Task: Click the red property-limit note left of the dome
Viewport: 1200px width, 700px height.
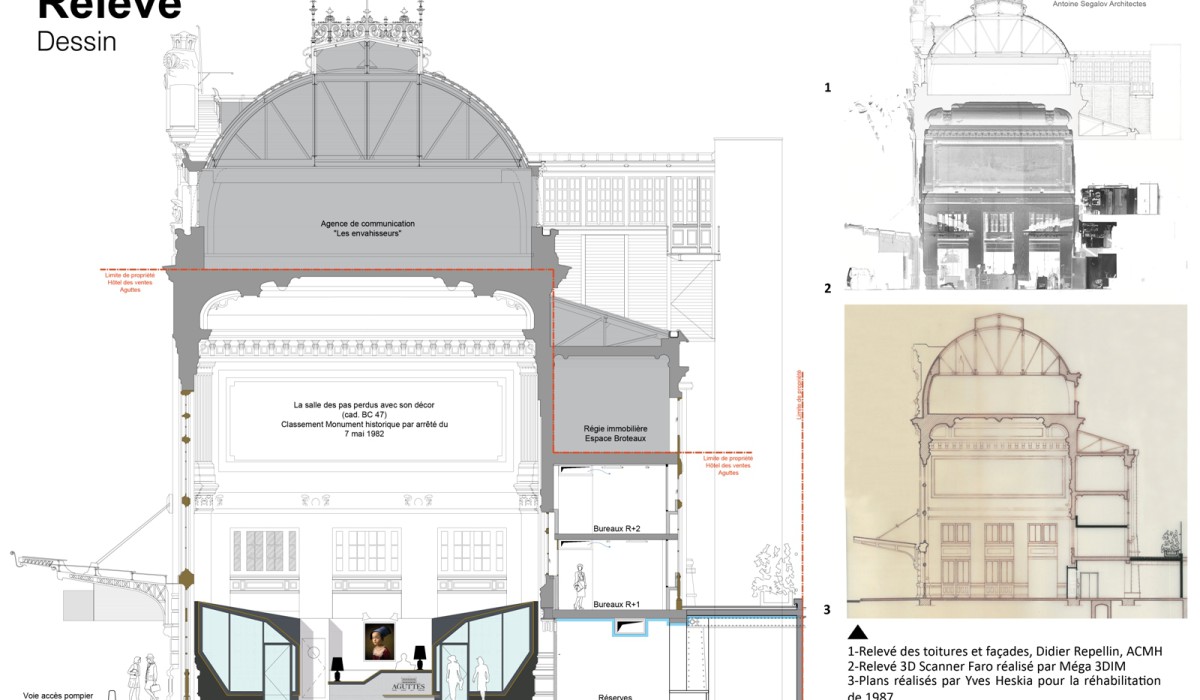Action: coord(130,282)
